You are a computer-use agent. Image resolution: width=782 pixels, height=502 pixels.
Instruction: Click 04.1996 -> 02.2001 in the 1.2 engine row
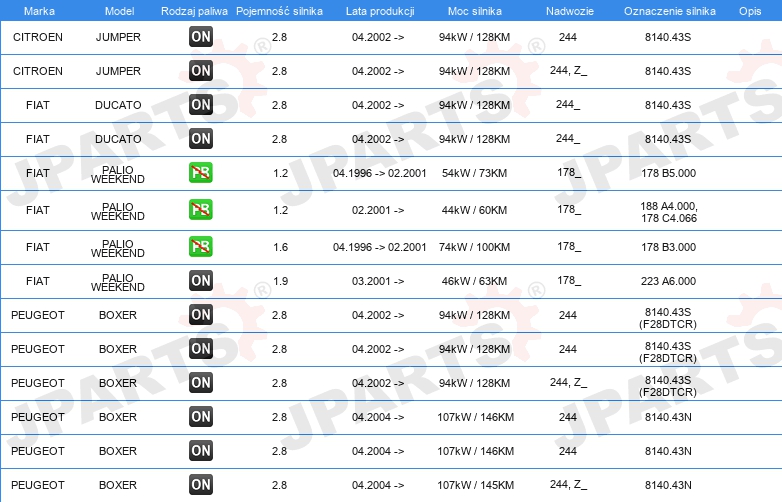380,173
